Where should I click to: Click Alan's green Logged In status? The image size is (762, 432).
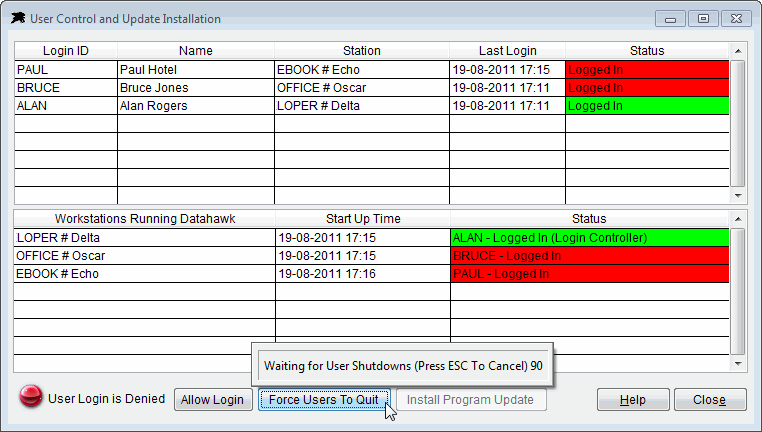coord(647,105)
